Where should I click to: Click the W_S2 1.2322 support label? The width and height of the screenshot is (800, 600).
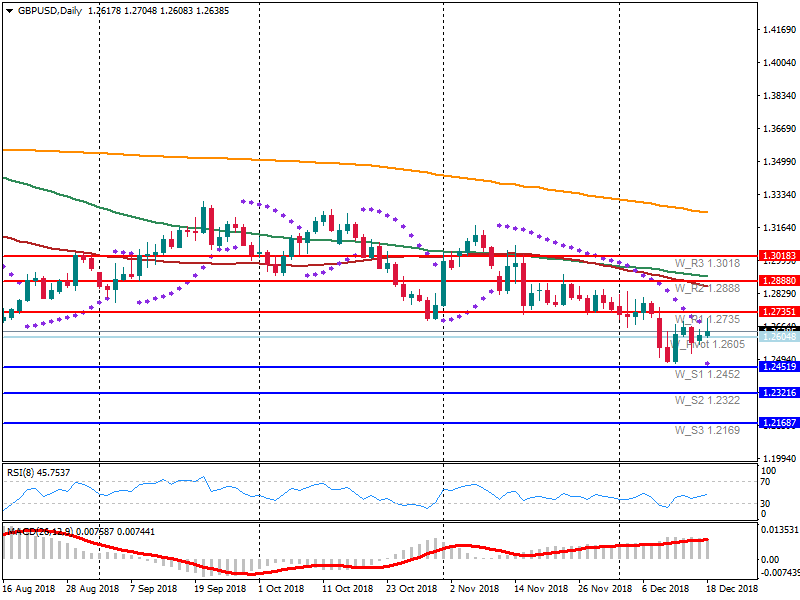pos(706,400)
